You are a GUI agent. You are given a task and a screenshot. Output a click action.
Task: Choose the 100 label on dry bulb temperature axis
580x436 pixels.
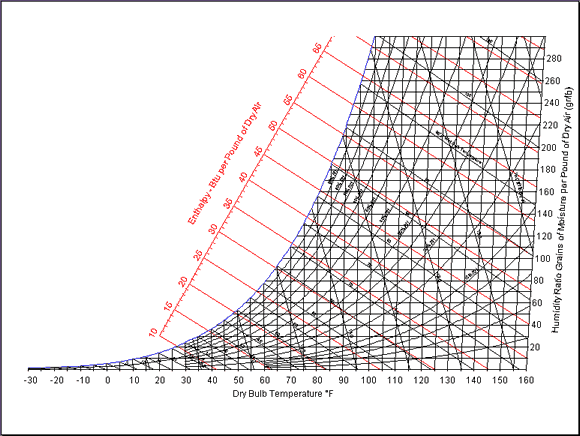coord(369,380)
